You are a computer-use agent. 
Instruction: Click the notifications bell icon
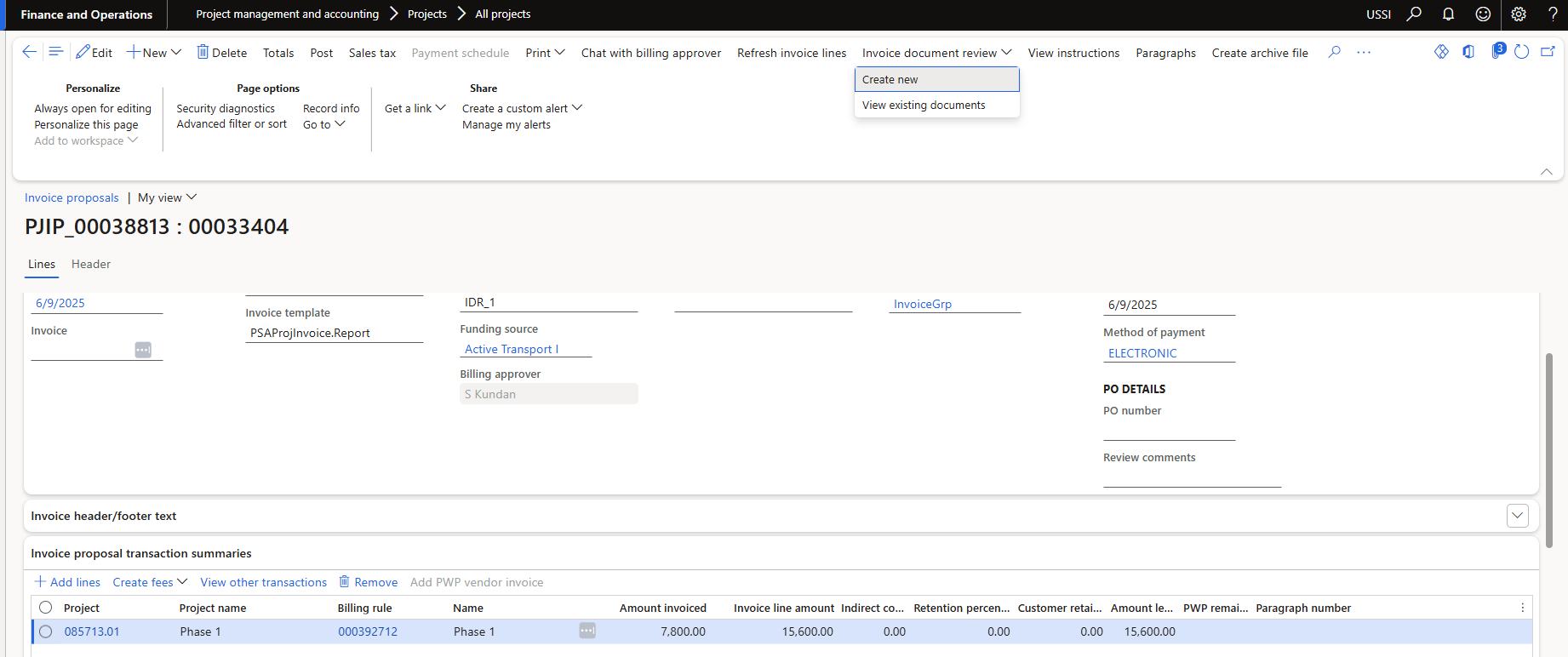point(1448,14)
